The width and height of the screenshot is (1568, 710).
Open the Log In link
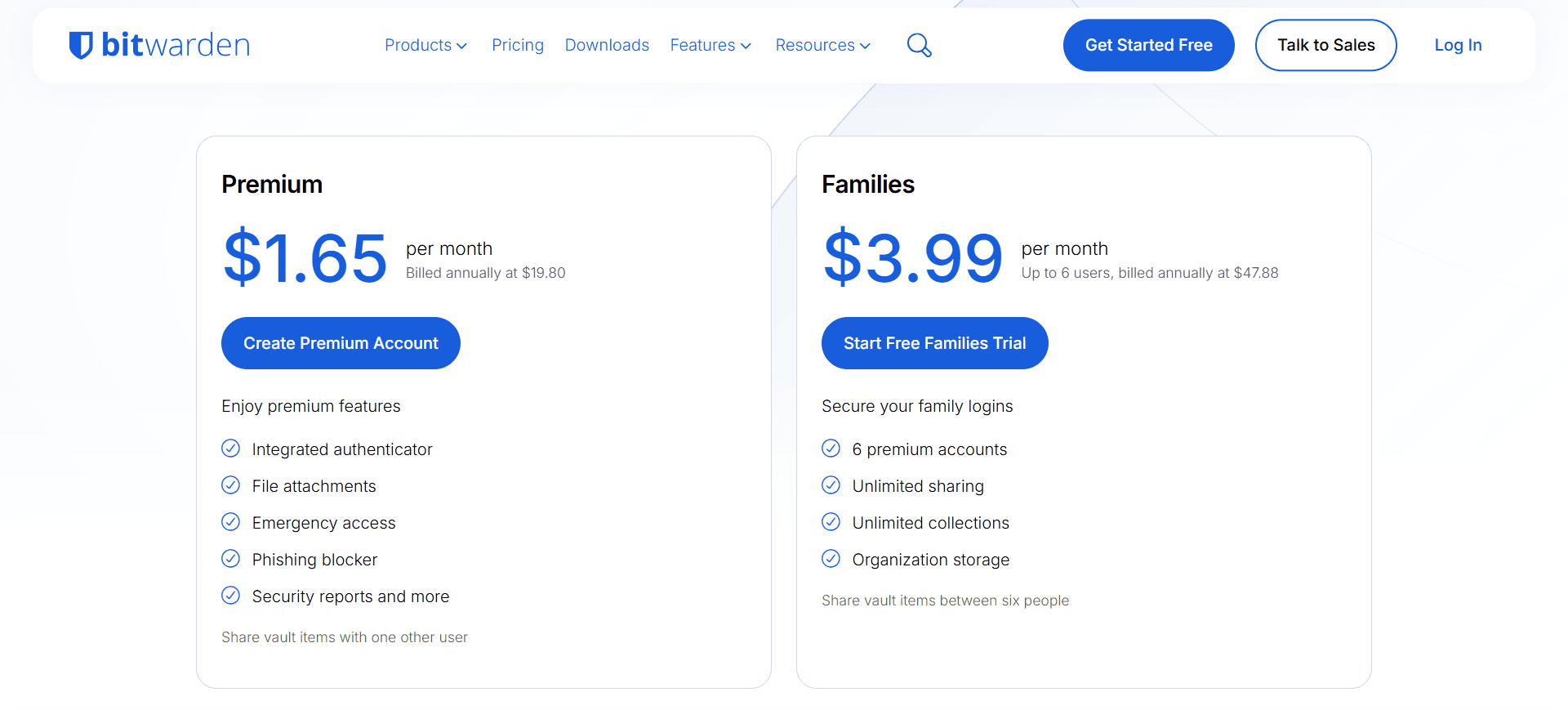click(x=1458, y=45)
